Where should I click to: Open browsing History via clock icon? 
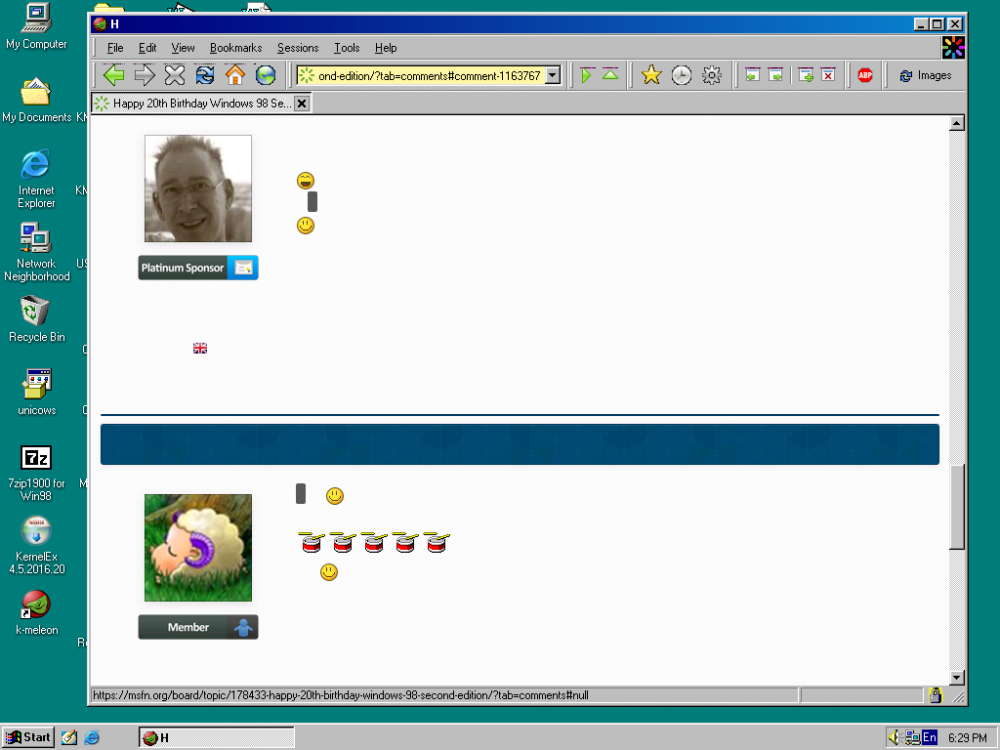[x=681, y=74]
